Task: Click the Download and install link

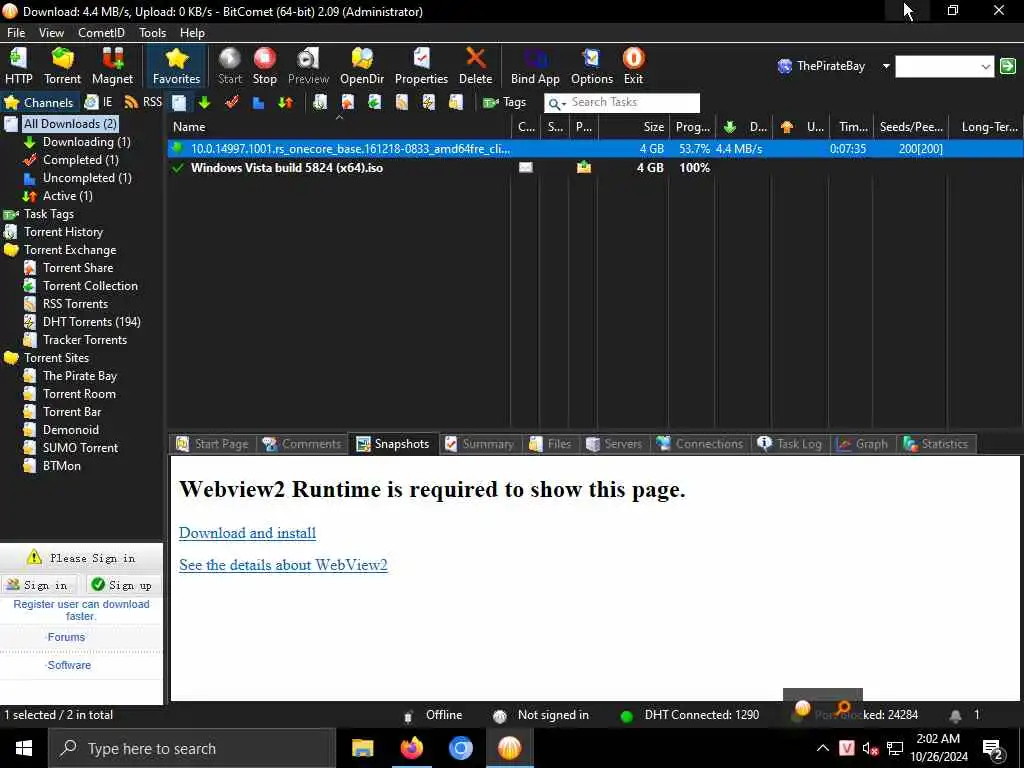Action: coord(248,533)
